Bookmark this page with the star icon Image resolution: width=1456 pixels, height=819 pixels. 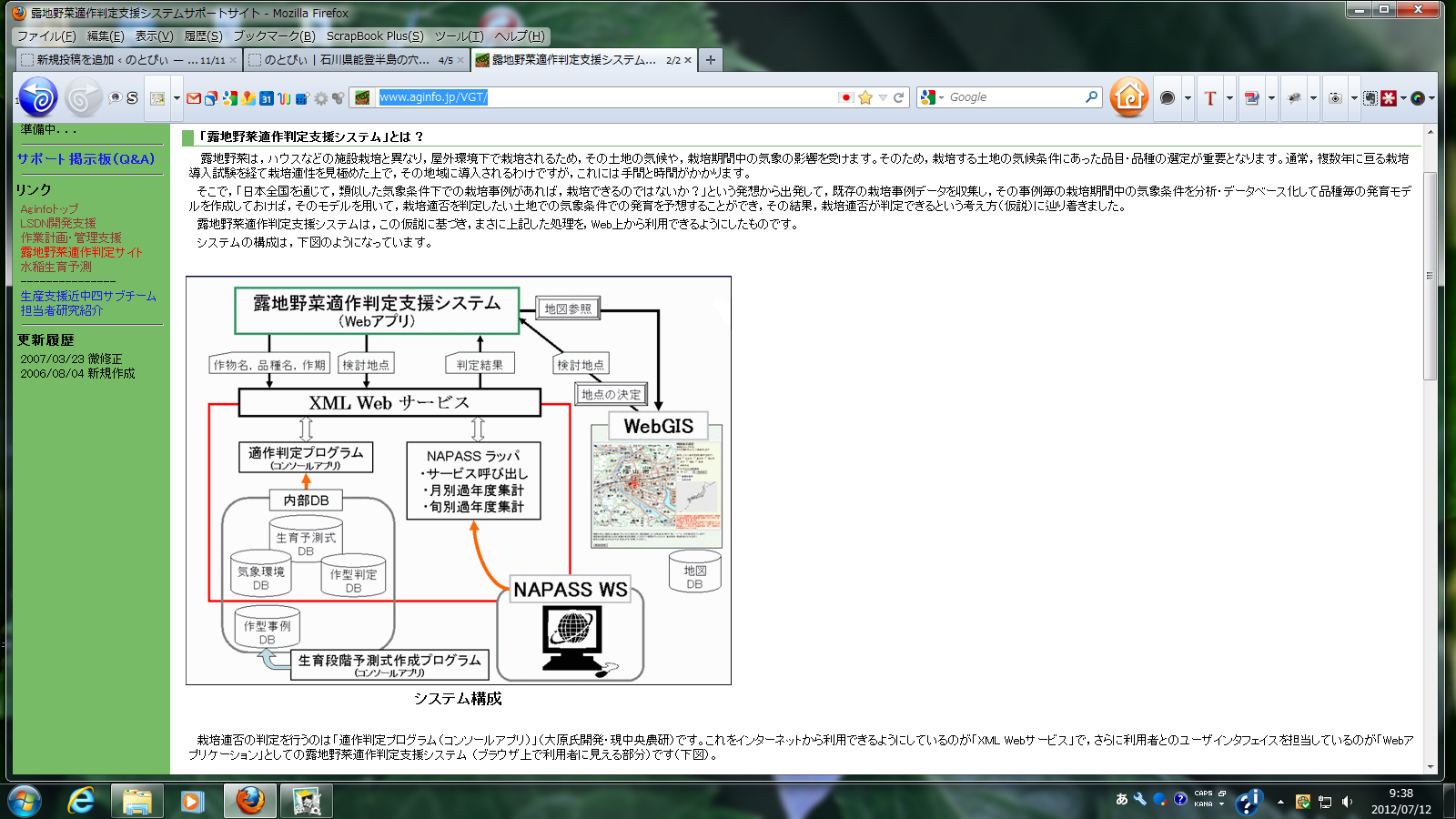865,97
